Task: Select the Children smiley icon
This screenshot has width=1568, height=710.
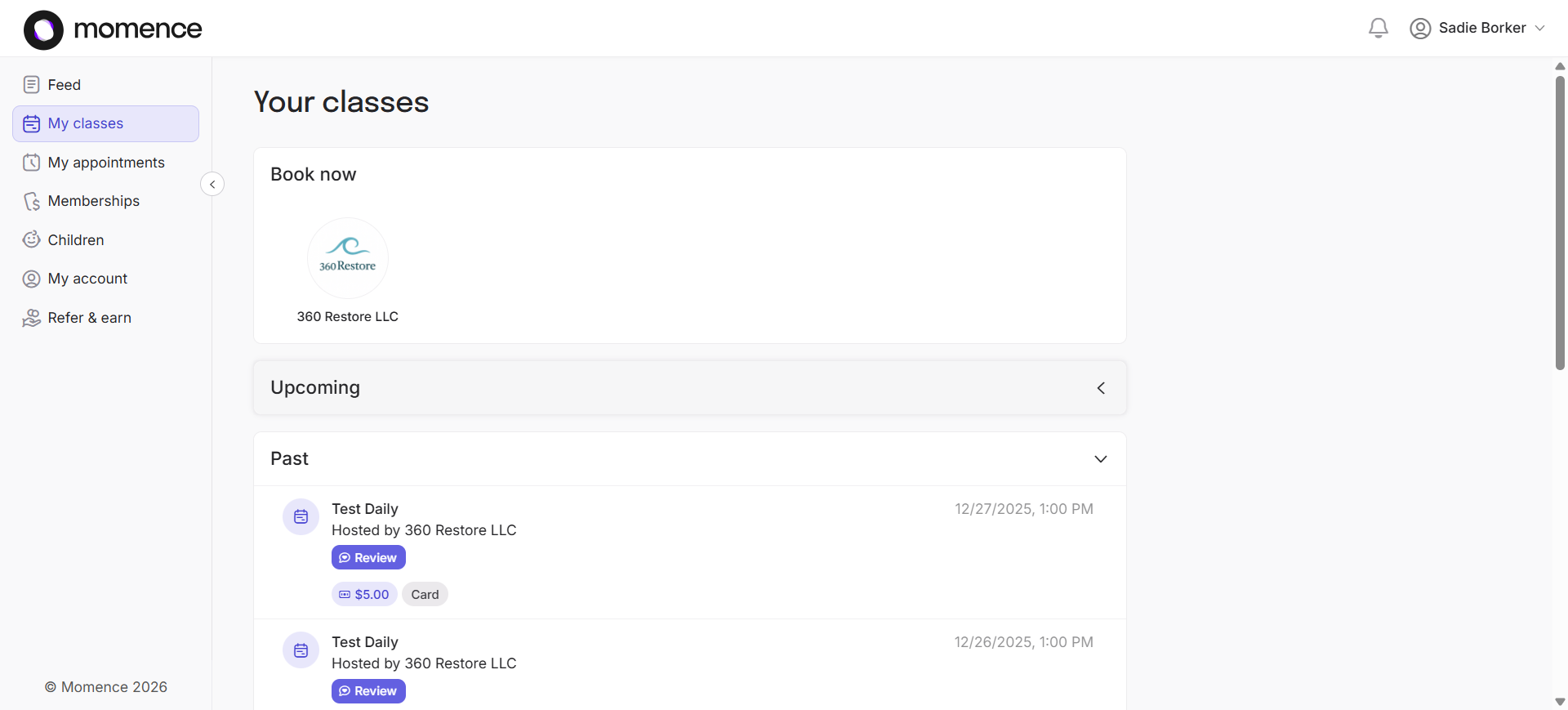Action: pyautogui.click(x=31, y=239)
